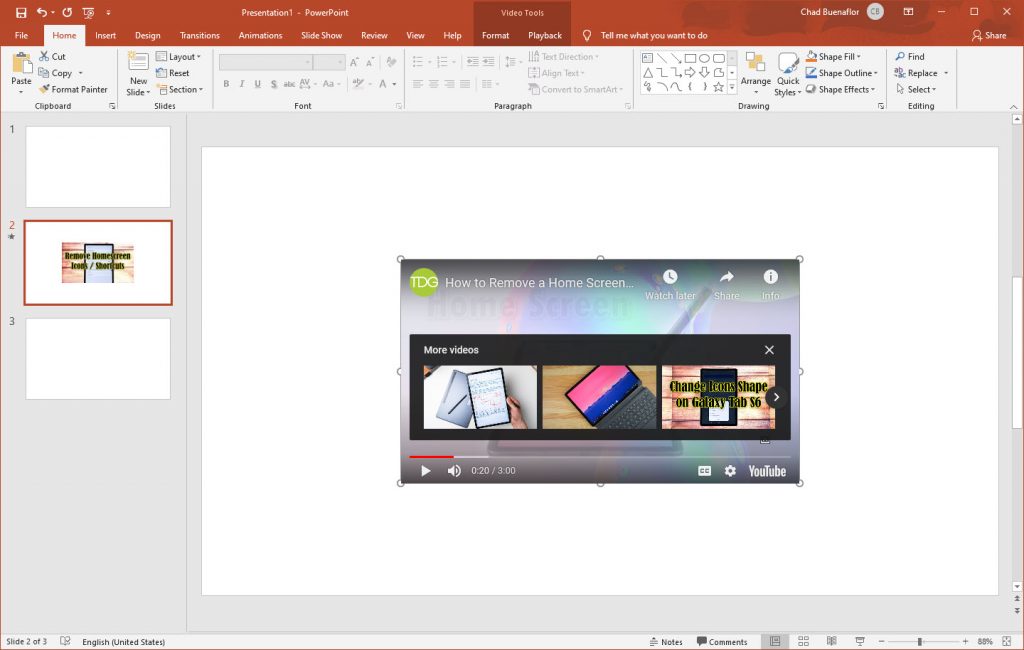This screenshot has width=1024, height=650.
Task: Adjust the zoom slider handle
Action: (920, 642)
